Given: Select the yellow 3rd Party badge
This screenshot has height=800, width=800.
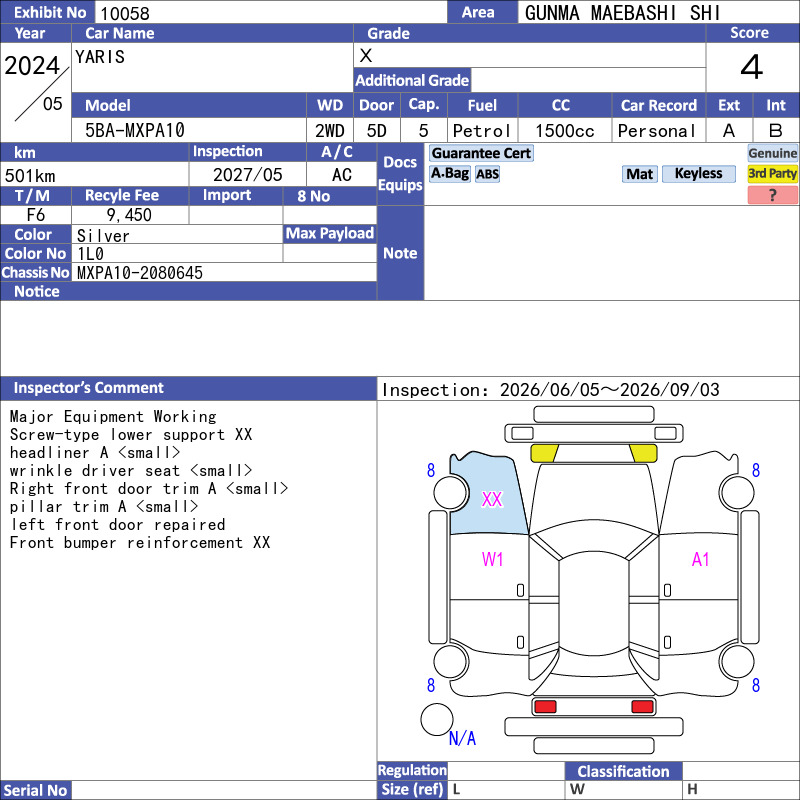Looking at the screenshot, I should click(x=772, y=173).
